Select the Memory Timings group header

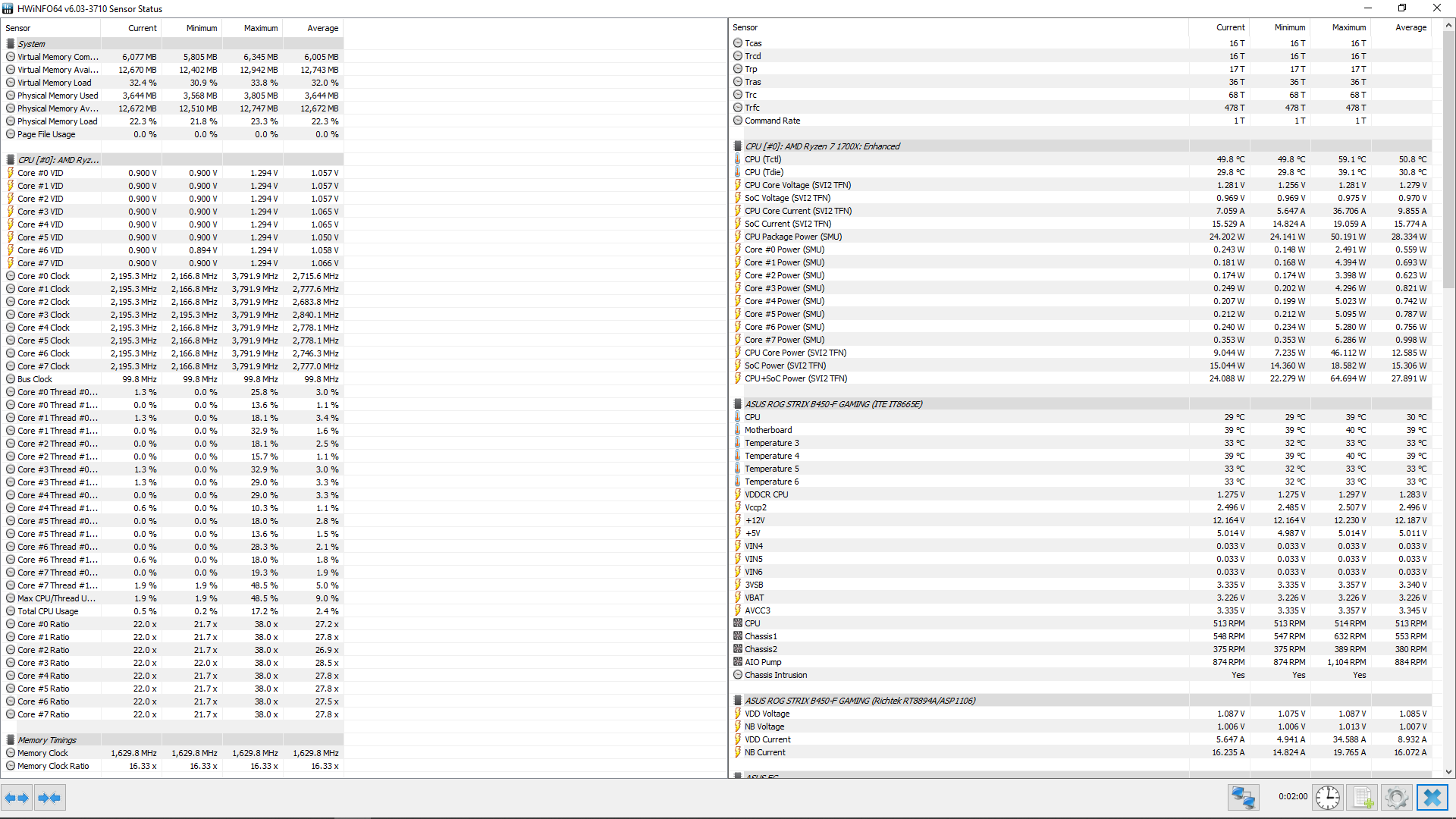tap(47, 740)
